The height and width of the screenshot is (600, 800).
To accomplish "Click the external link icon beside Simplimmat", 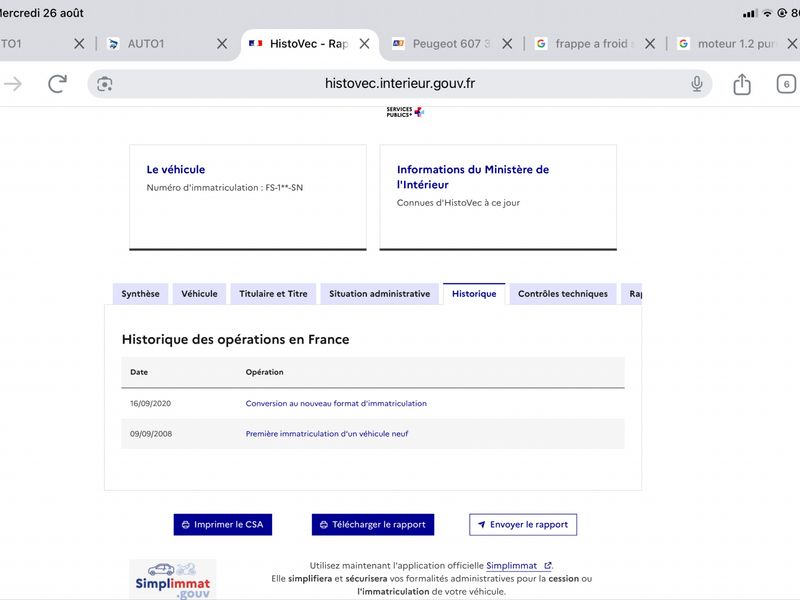I will click(x=547, y=565).
